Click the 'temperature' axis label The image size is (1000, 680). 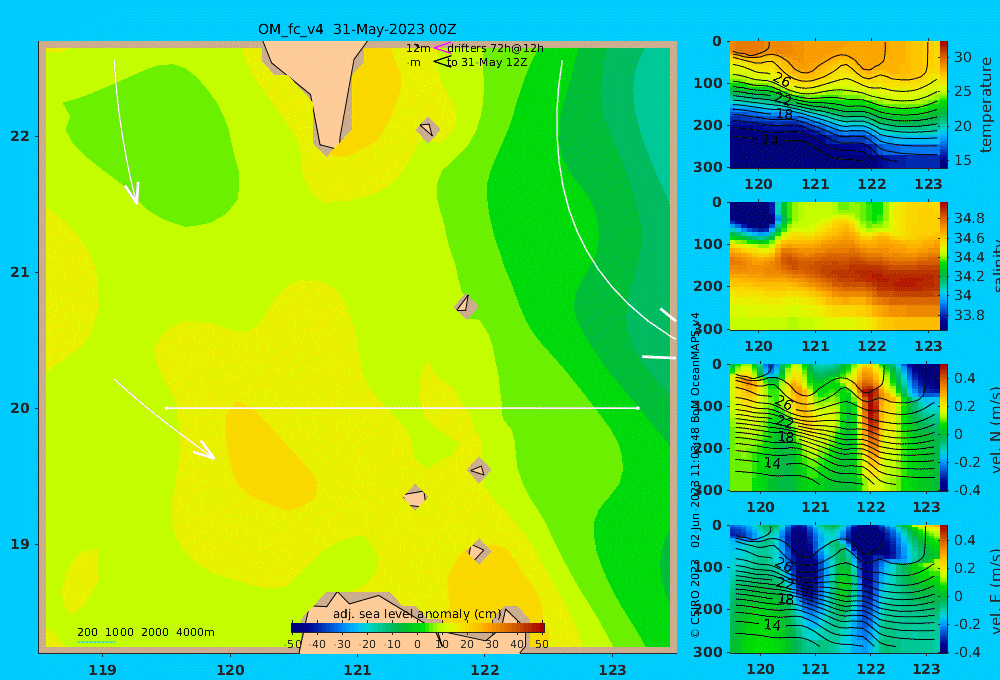coord(986,105)
